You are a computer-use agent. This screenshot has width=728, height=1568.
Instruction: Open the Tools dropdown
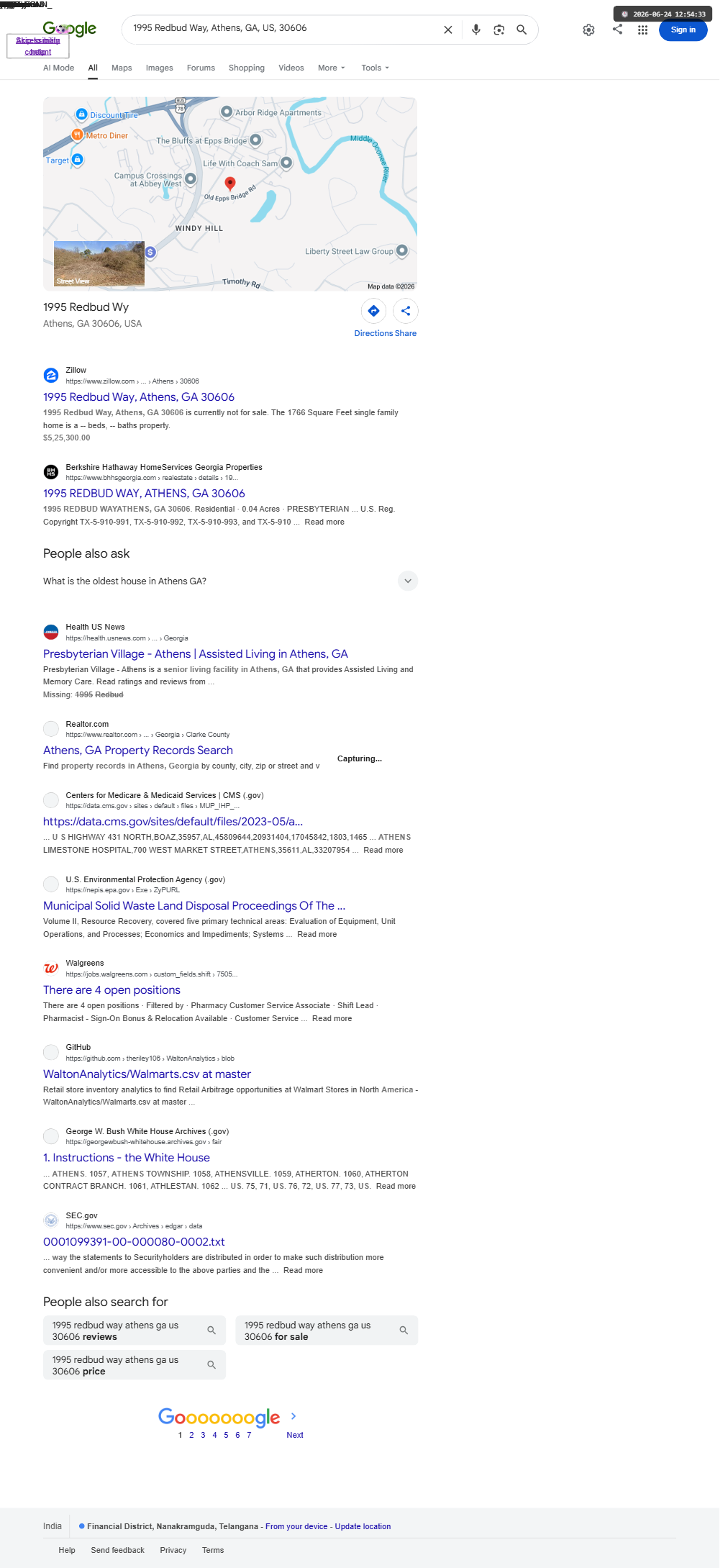(375, 68)
